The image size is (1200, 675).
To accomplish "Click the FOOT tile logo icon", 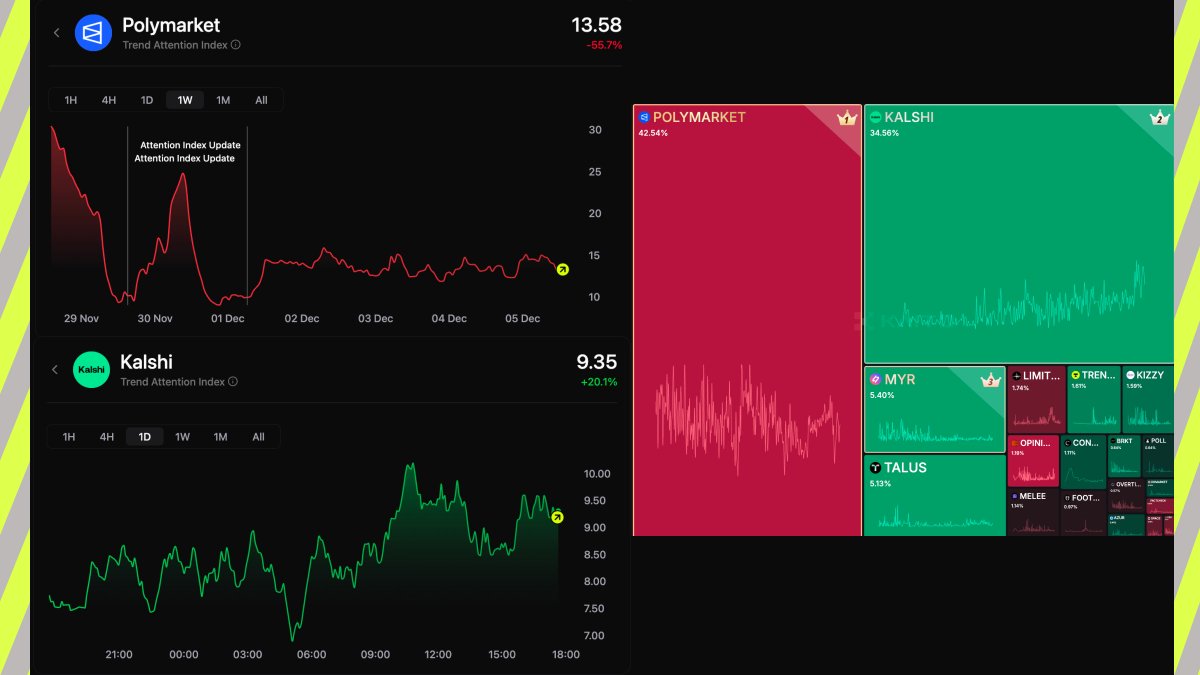I will [x=1068, y=497].
